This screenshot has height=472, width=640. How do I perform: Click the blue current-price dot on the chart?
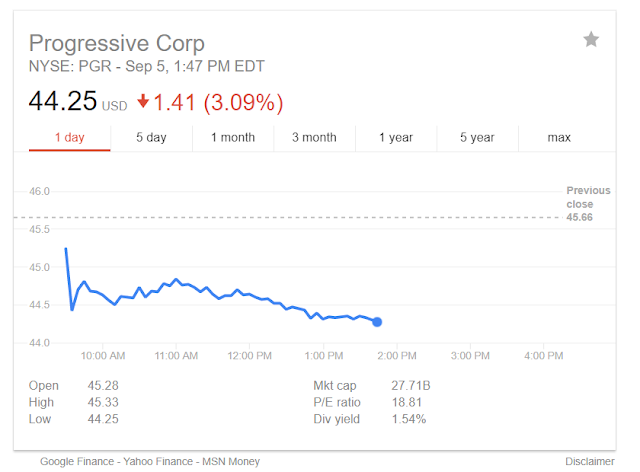pos(377,321)
